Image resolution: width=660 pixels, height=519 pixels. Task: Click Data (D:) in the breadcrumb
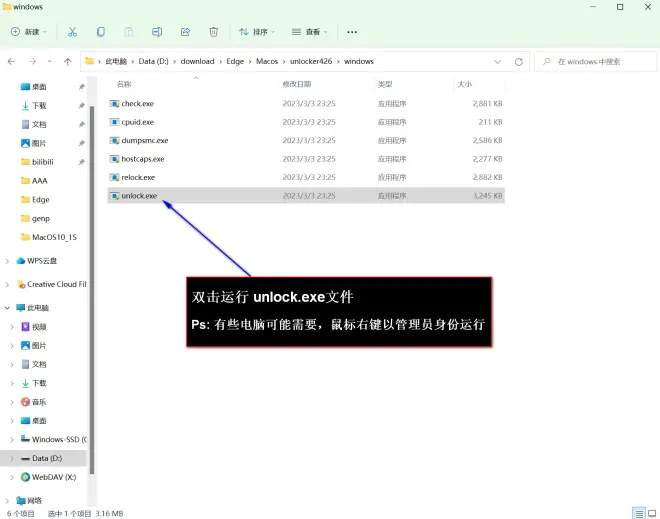(153, 61)
